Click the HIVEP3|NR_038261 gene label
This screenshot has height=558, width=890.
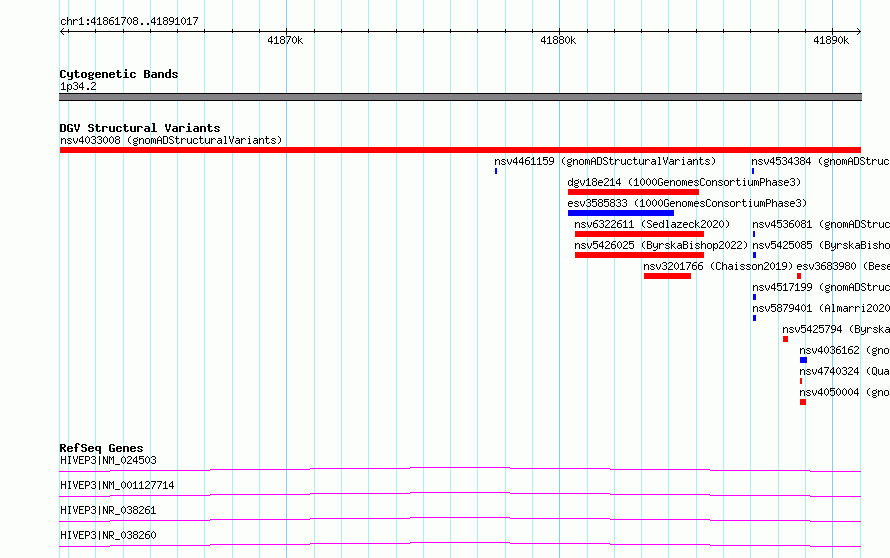(108, 510)
